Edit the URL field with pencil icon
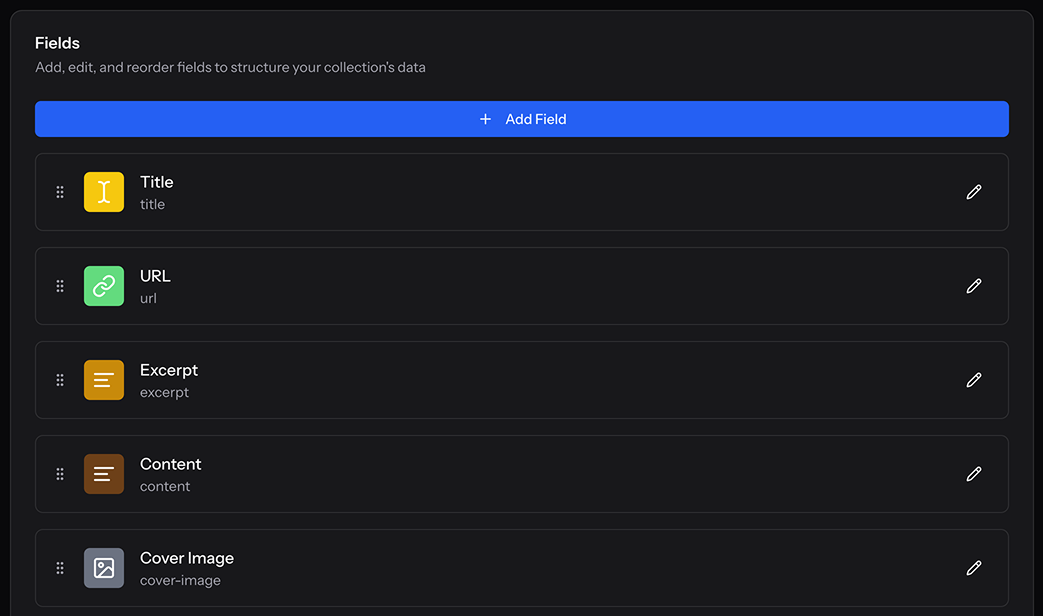 pyautogui.click(x=974, y=286)
